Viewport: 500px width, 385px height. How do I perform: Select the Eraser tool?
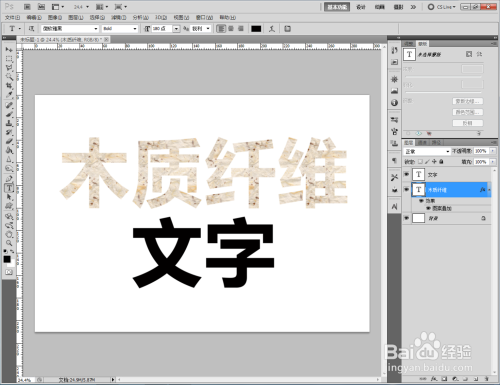point(9,141)
